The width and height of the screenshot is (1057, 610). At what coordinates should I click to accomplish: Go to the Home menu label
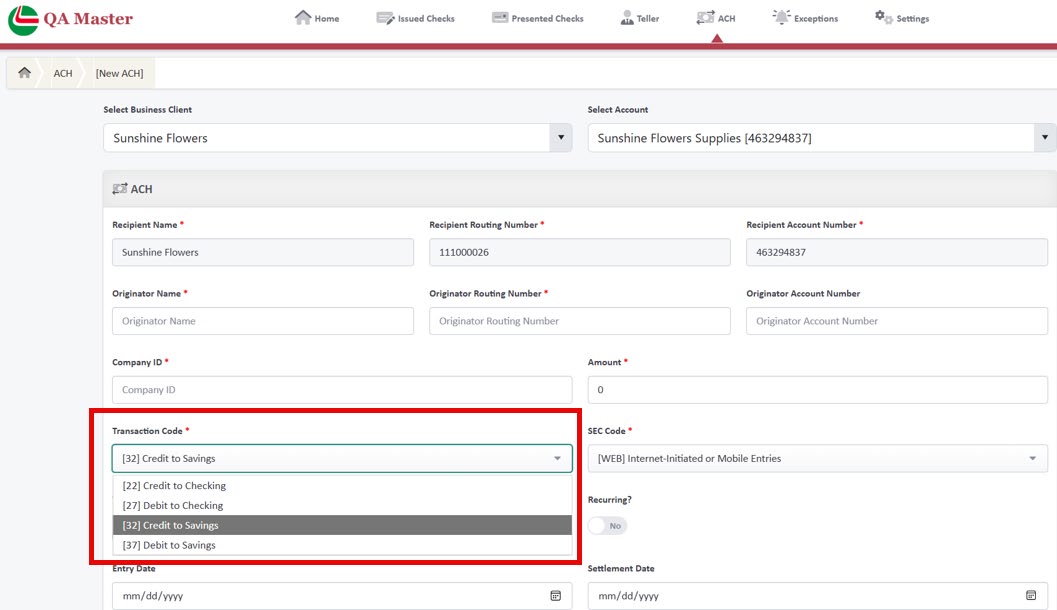tap(327, 19)
